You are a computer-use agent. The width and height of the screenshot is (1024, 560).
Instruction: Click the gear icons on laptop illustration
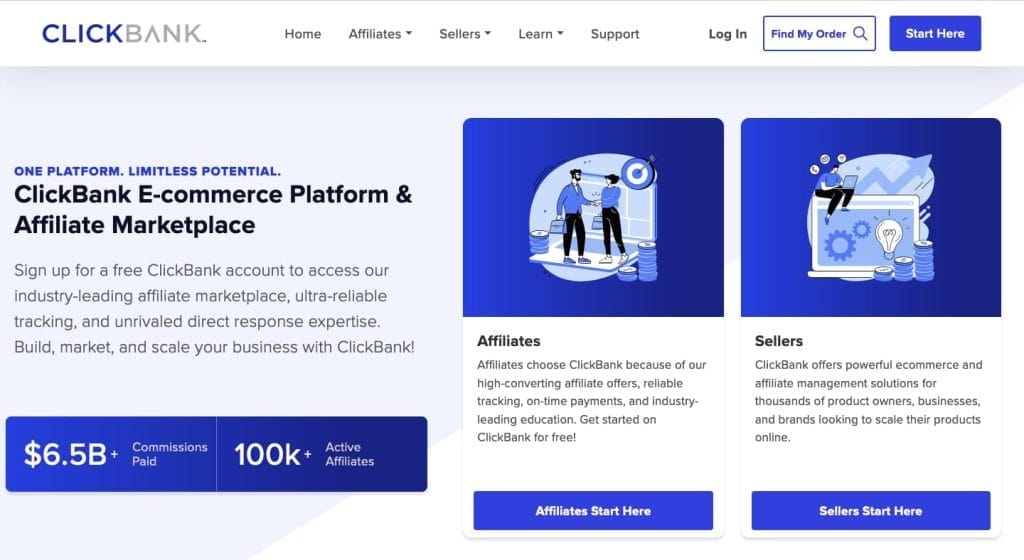point(846,240)
